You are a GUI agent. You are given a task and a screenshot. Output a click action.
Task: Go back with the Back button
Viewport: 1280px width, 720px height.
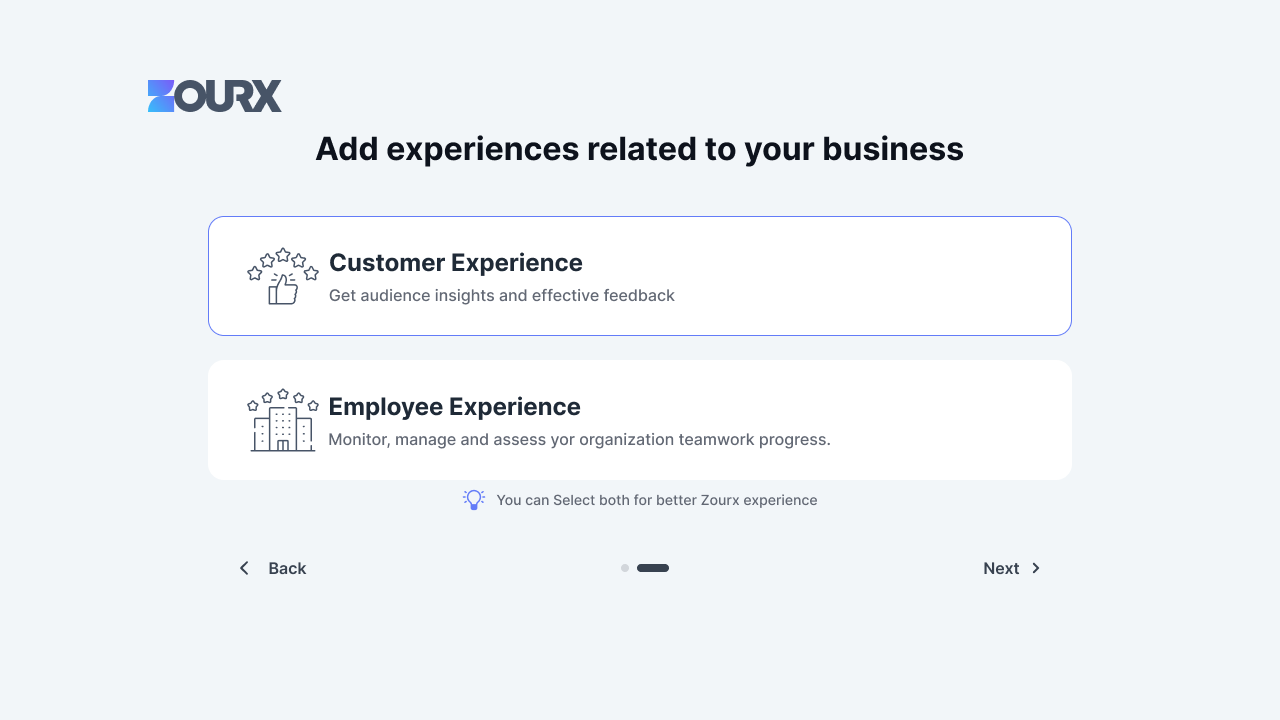point(272,568)
